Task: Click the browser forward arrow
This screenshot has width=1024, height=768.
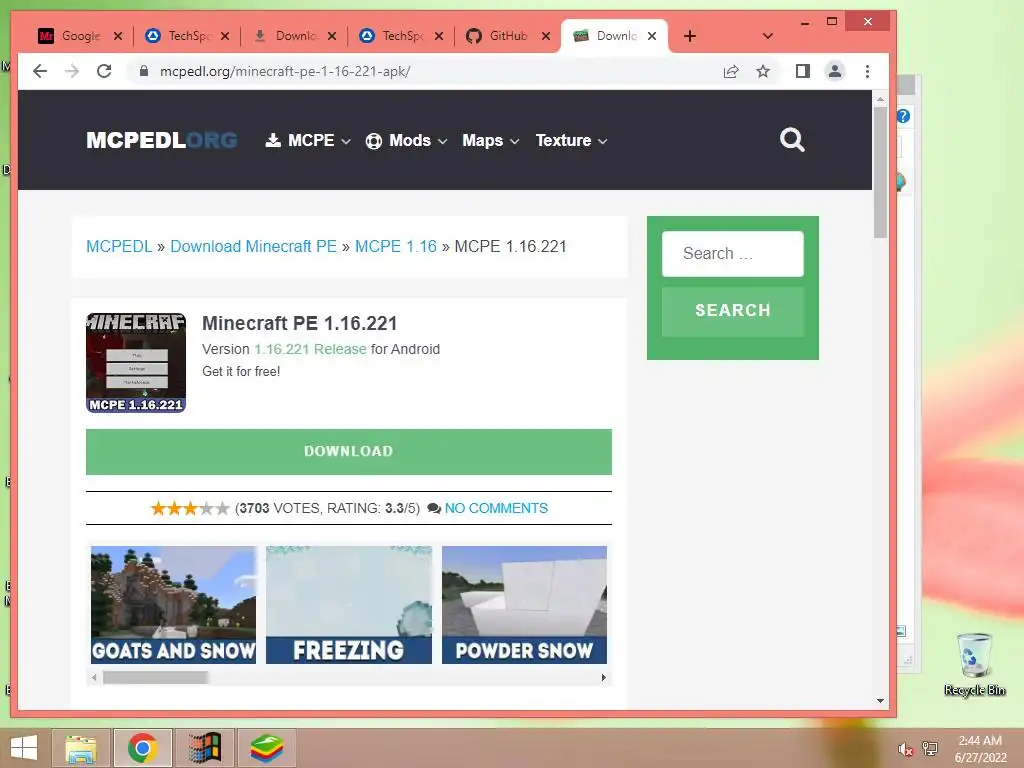Action: pyautogui.click(x=72, y=71)
